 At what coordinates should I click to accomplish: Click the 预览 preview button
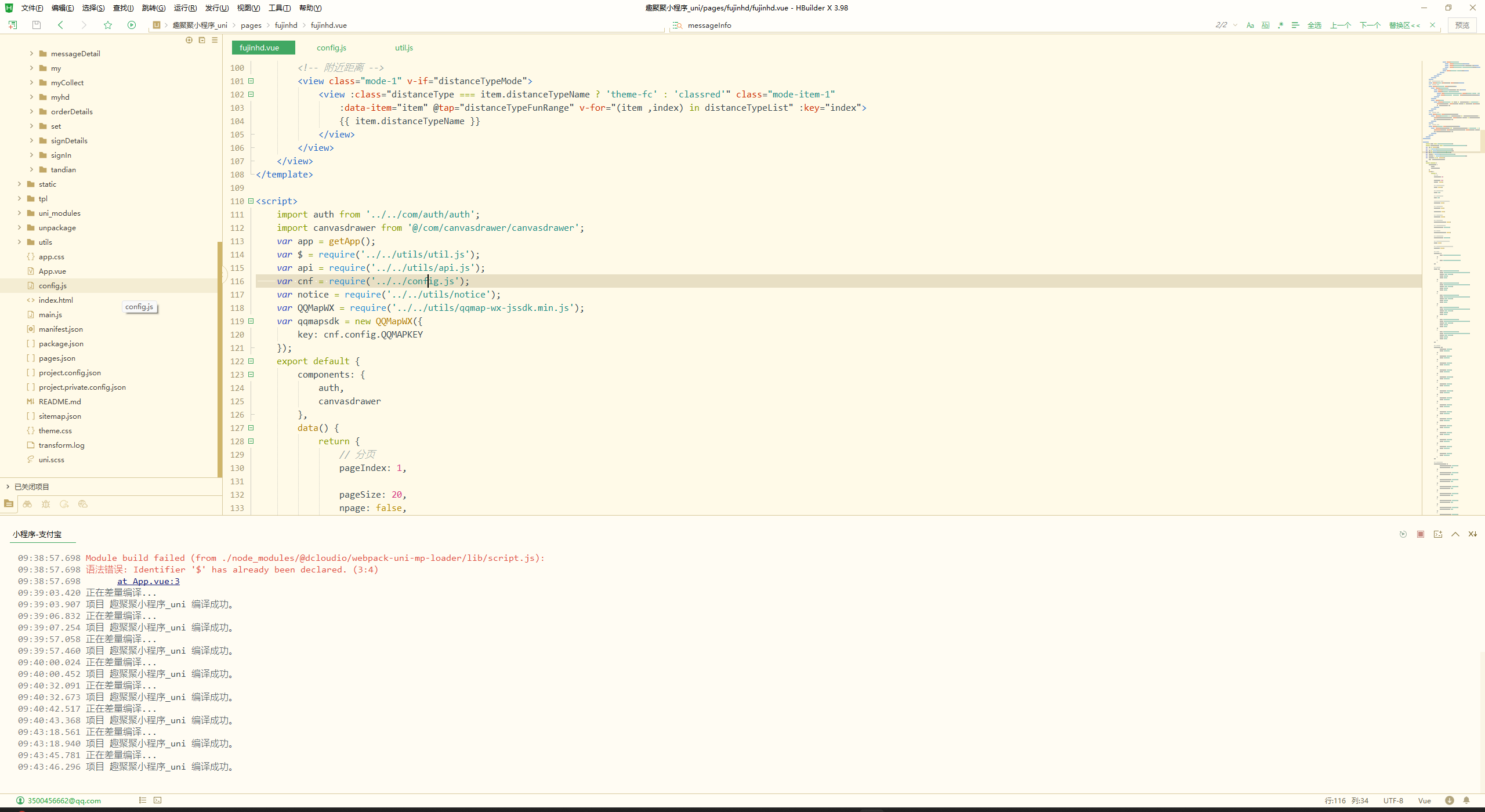click(1462, 25)
